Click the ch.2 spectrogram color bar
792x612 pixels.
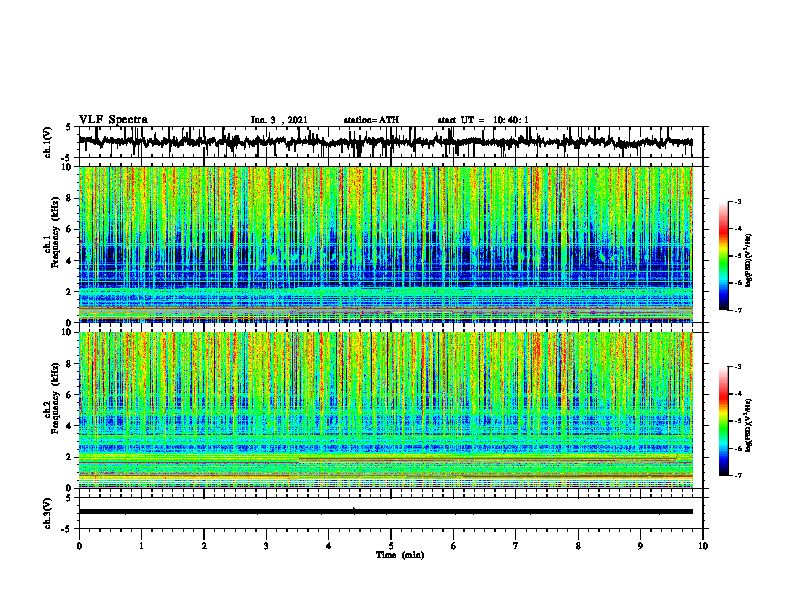pos(723,421)
